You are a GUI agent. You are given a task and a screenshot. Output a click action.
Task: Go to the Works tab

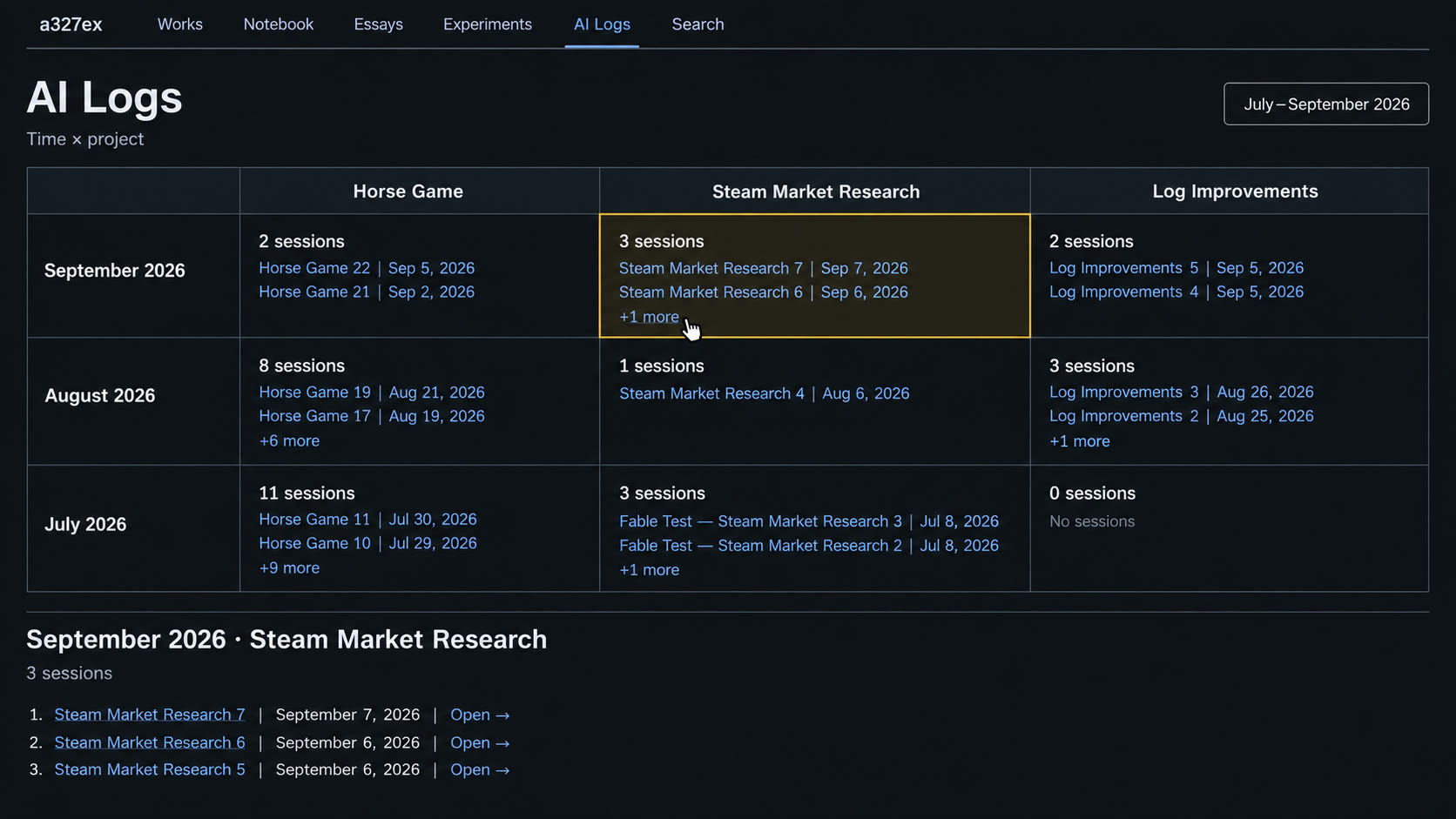click(180, 24)
